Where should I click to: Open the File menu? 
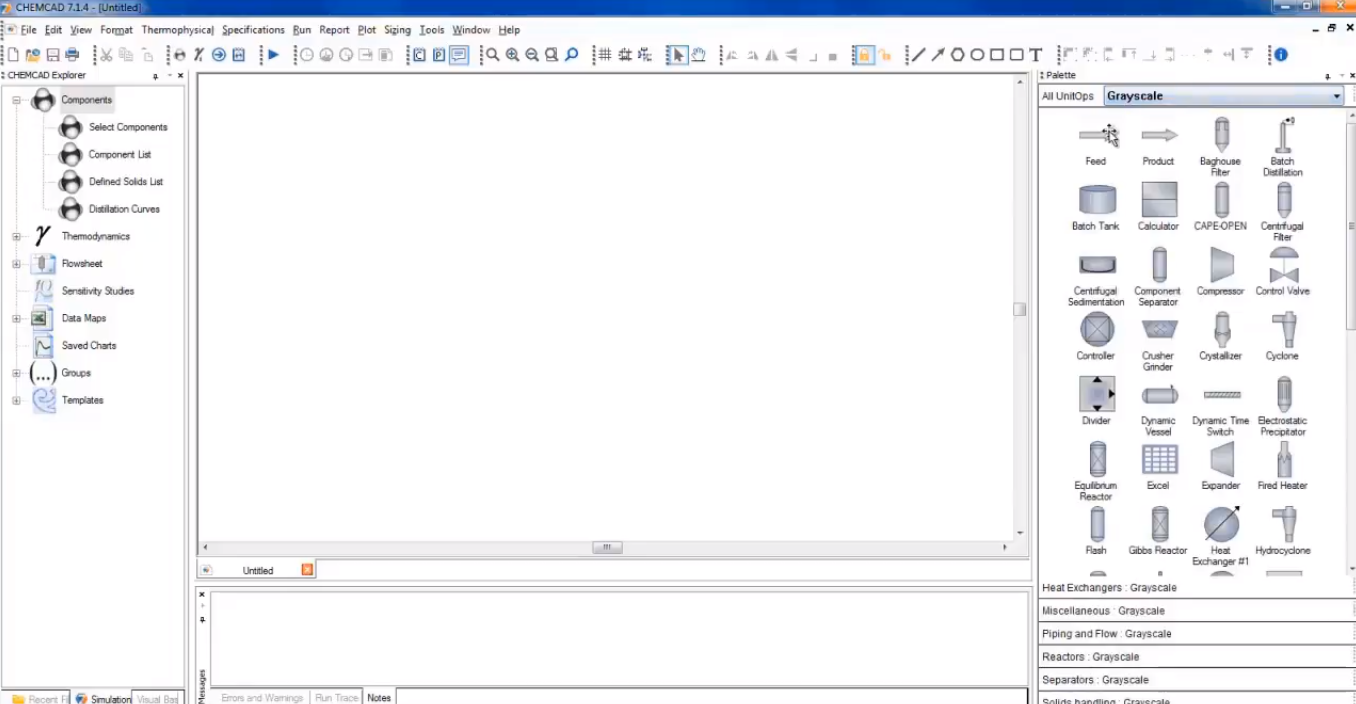[x=28, y=30]
